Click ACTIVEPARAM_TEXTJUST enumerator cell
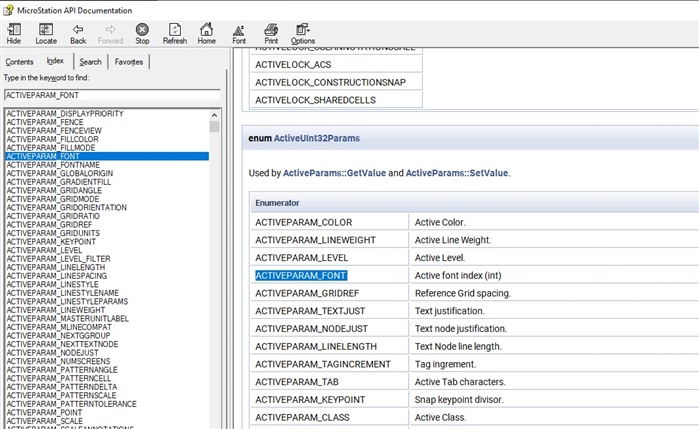The width and height of the screenshot is (699, 429). coord(329,311)
